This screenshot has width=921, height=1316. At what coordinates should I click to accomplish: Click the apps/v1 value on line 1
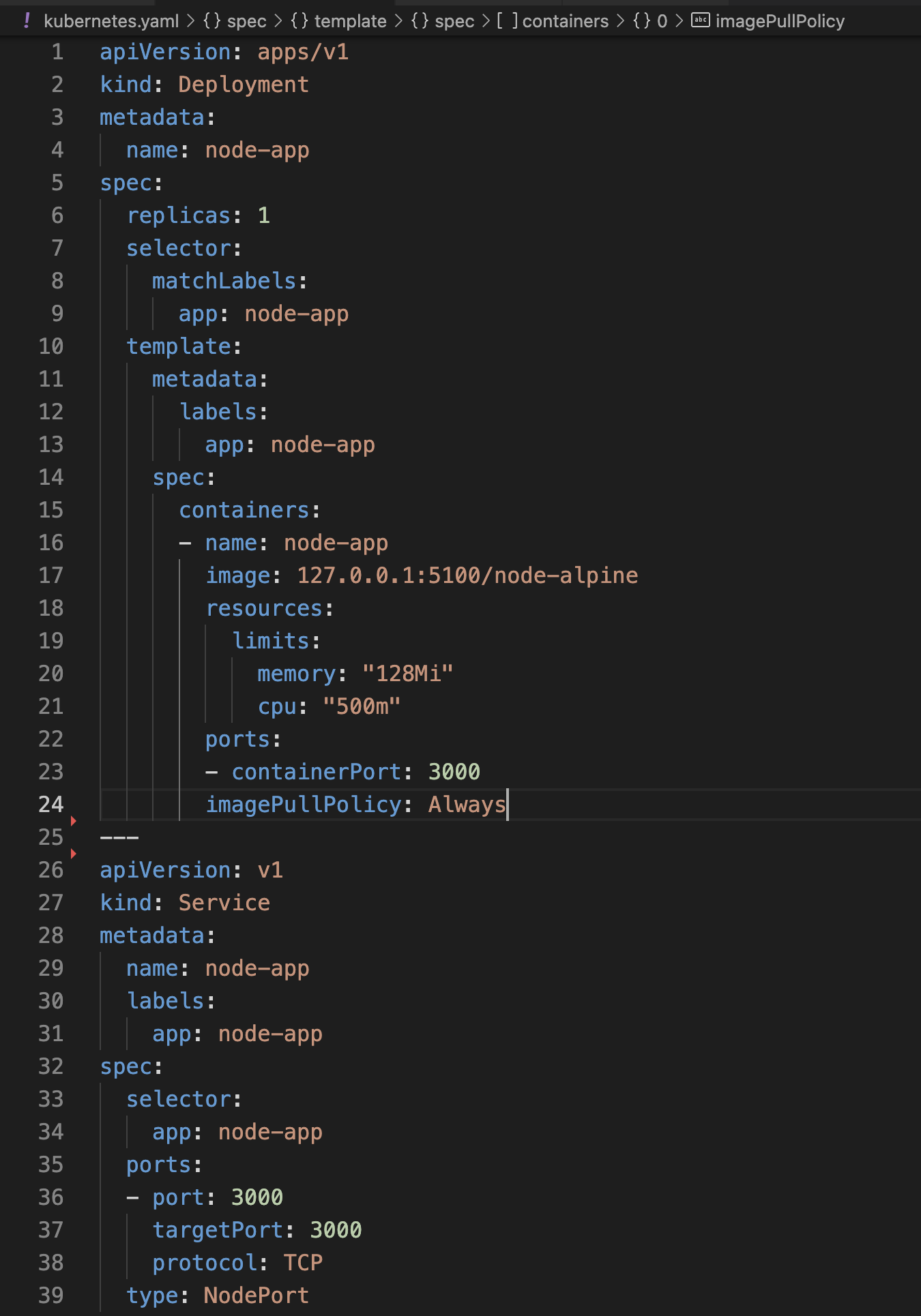pyautogui.click(x=303, y=52)
